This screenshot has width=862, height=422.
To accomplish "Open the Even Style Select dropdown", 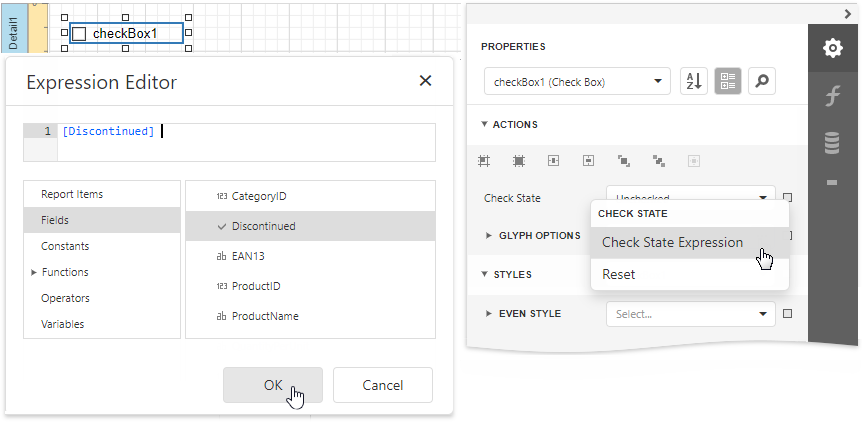I will [690, 314].
